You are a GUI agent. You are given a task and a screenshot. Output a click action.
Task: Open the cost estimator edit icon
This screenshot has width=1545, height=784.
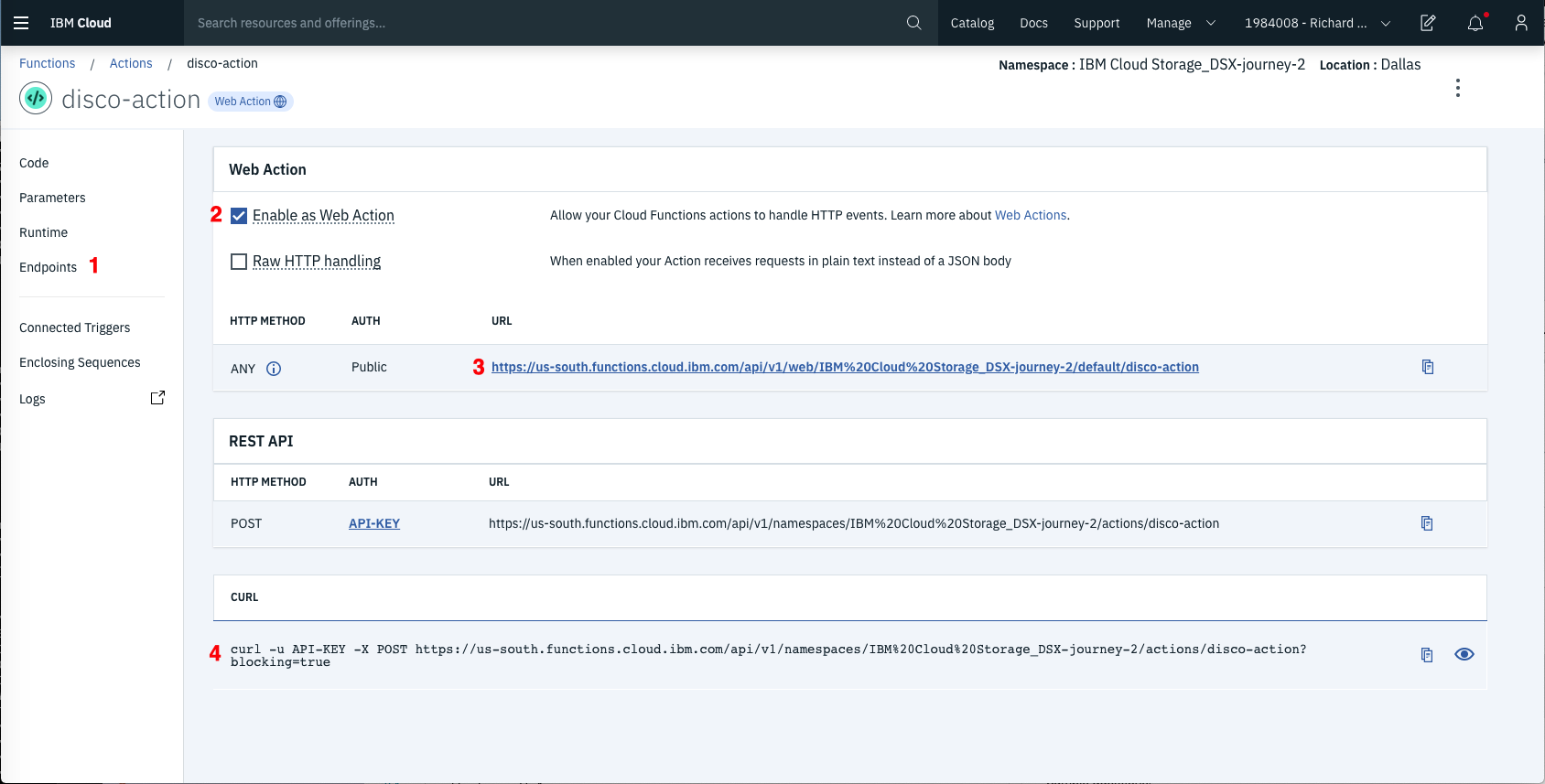click(x=1428, y=23)
